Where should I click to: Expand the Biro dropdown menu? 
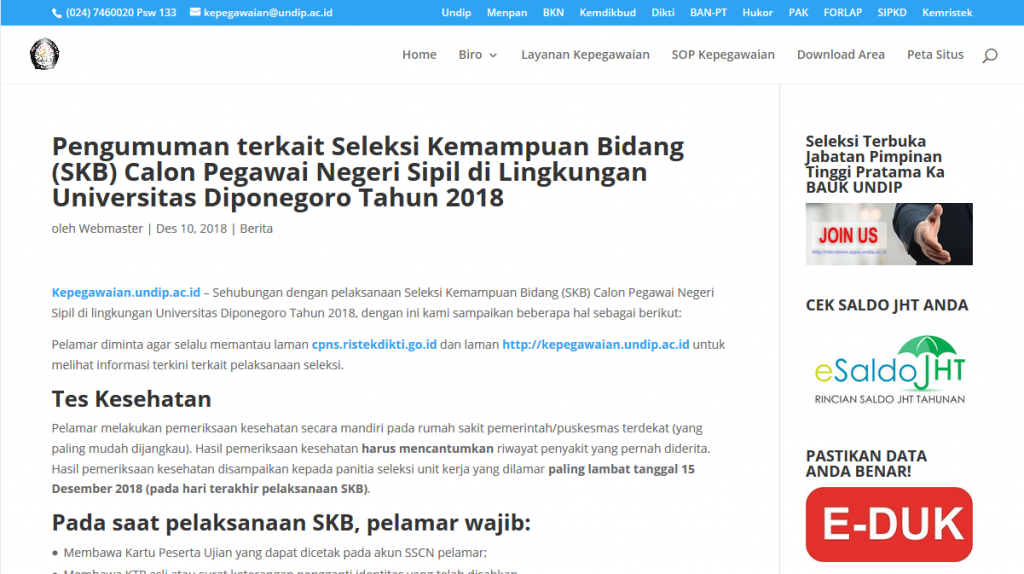(477, 55)
